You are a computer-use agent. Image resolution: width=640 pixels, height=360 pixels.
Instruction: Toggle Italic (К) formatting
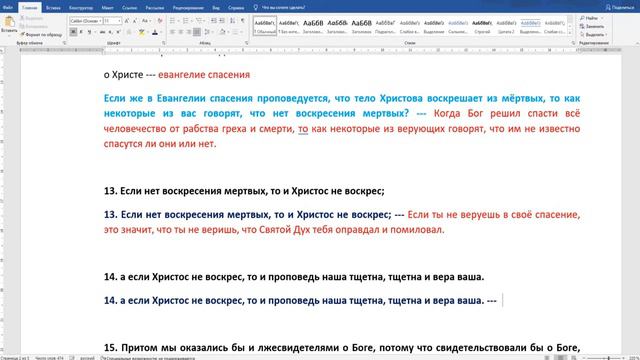(81, 32)
